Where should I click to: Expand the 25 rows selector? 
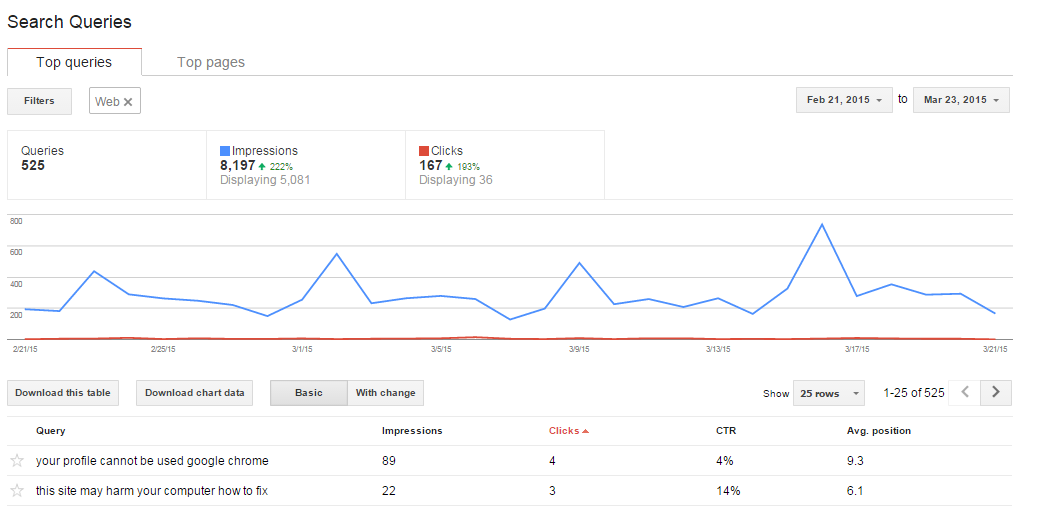(829, 394)
